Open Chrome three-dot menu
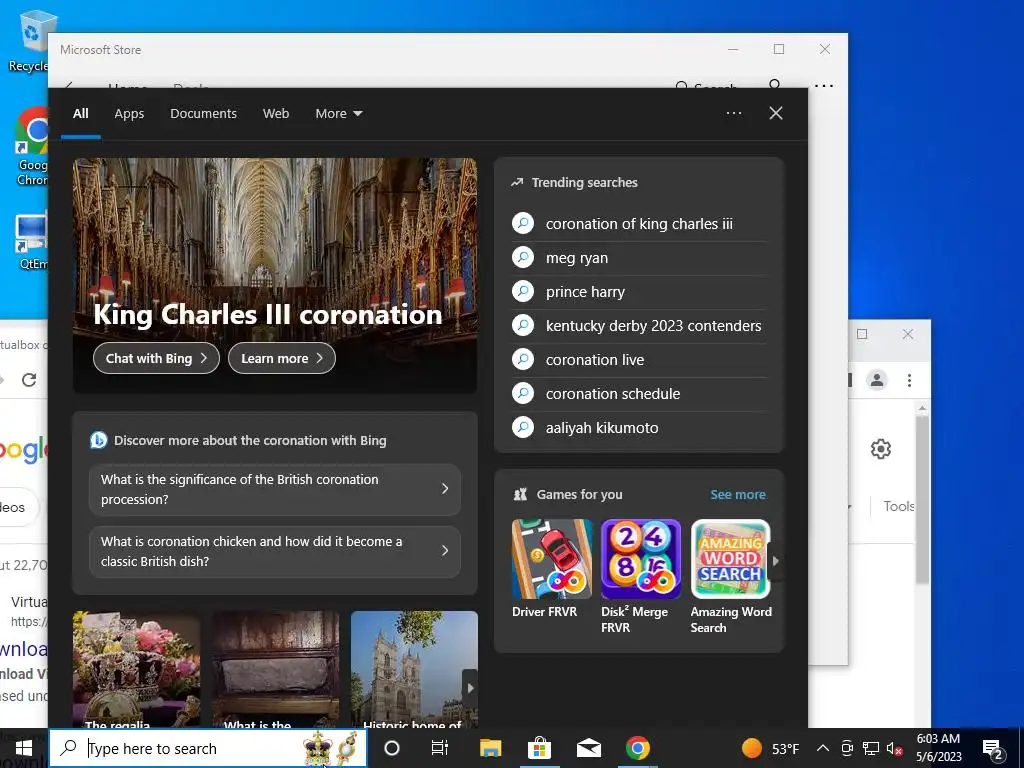 [x=909, y=380]
